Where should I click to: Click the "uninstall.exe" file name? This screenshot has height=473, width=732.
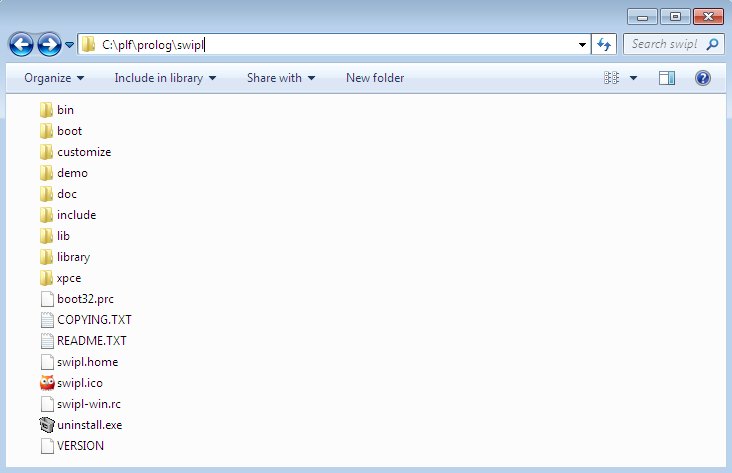point(90,425)
